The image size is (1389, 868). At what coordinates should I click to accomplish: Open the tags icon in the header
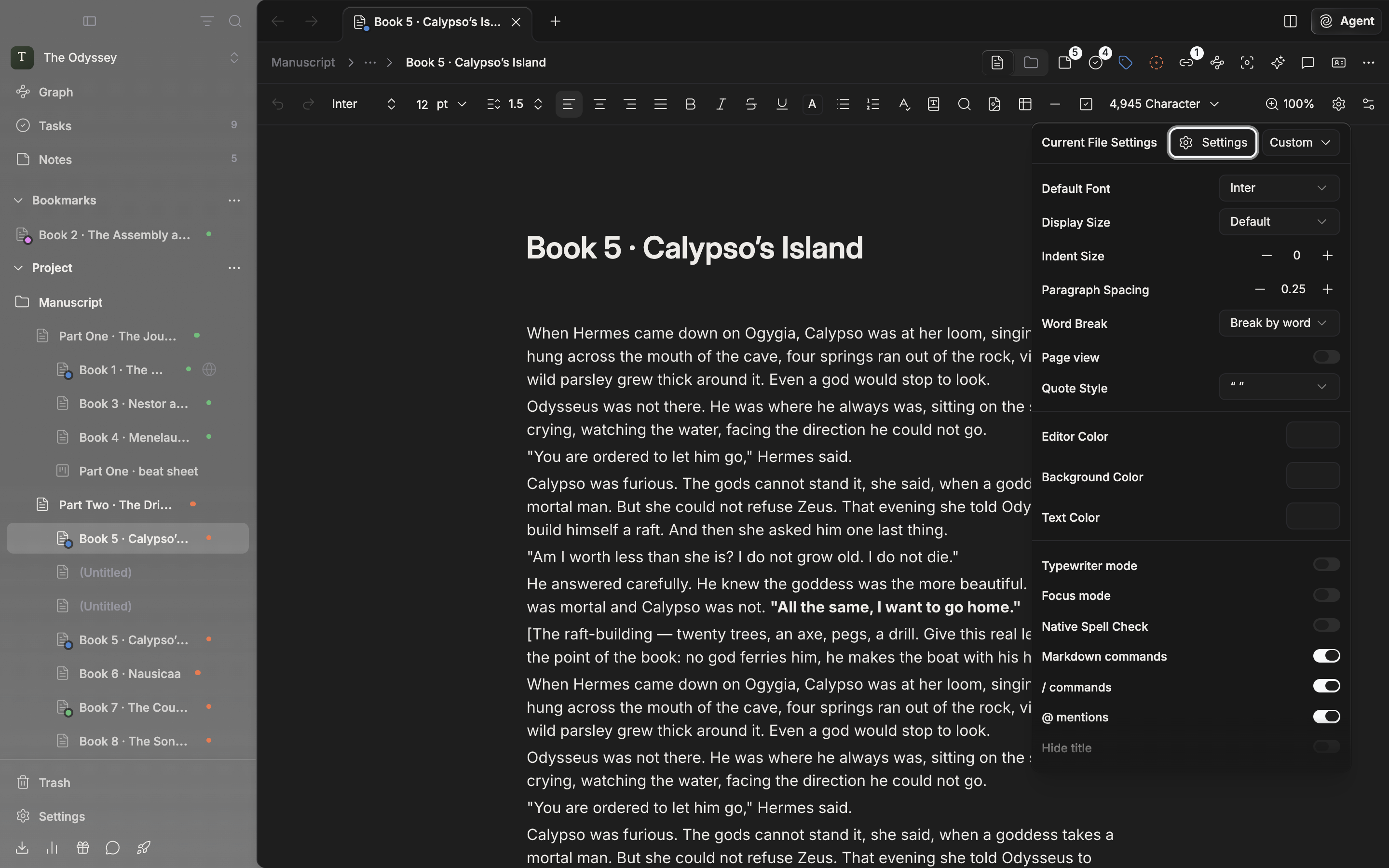1126,63
